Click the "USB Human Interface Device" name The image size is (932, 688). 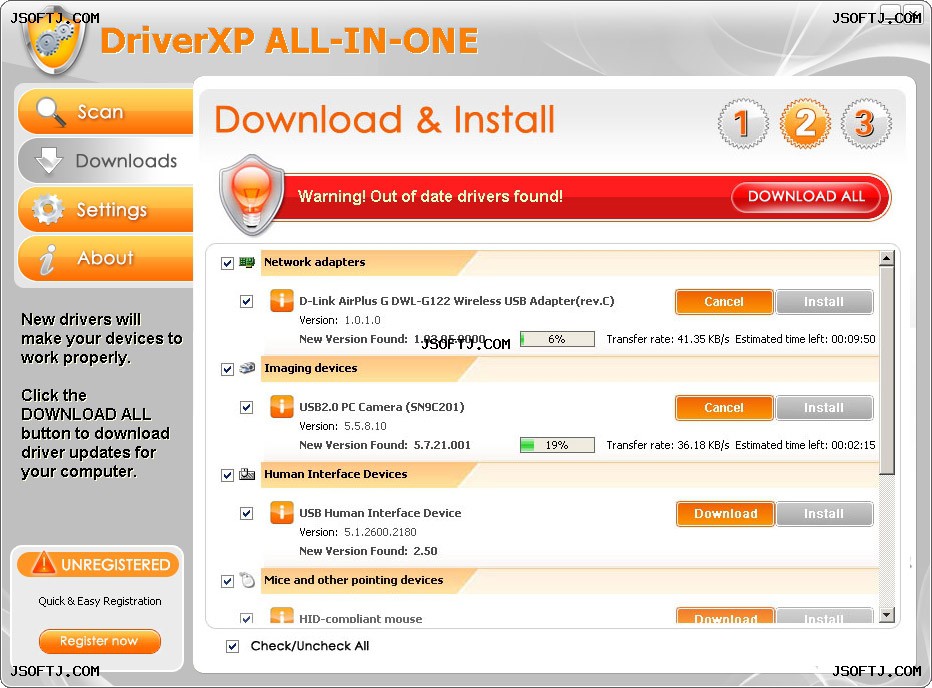click(380, 513)
